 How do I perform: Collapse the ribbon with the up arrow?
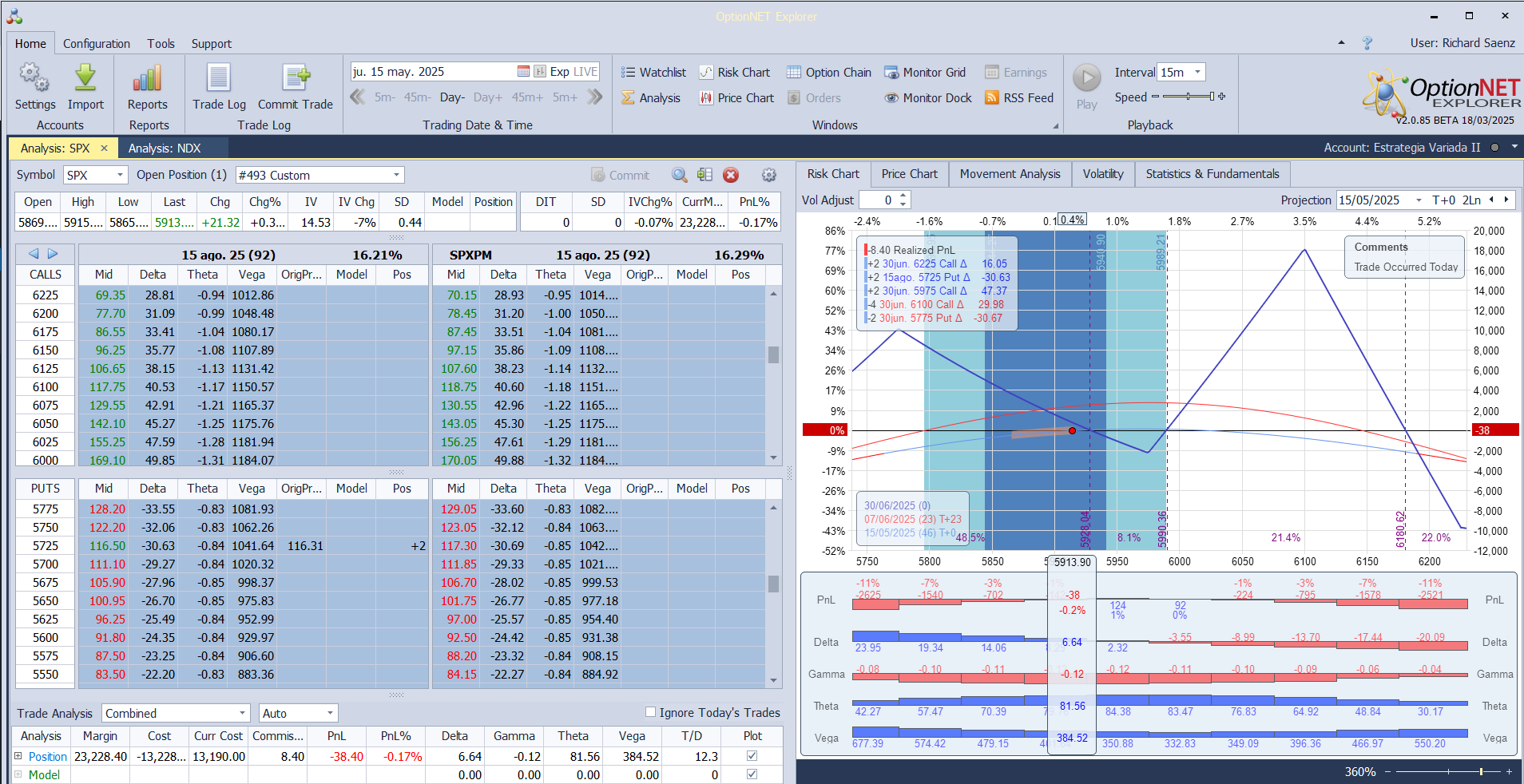tap(1341, 42)
